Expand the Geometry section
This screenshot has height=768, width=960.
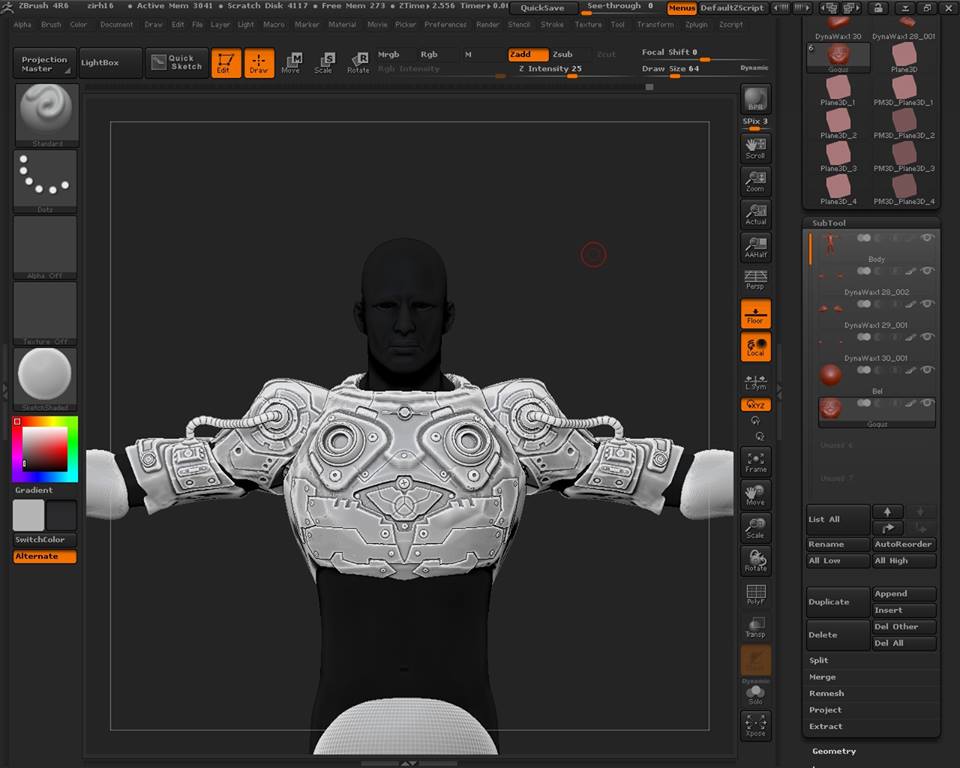tap(834, 751)
